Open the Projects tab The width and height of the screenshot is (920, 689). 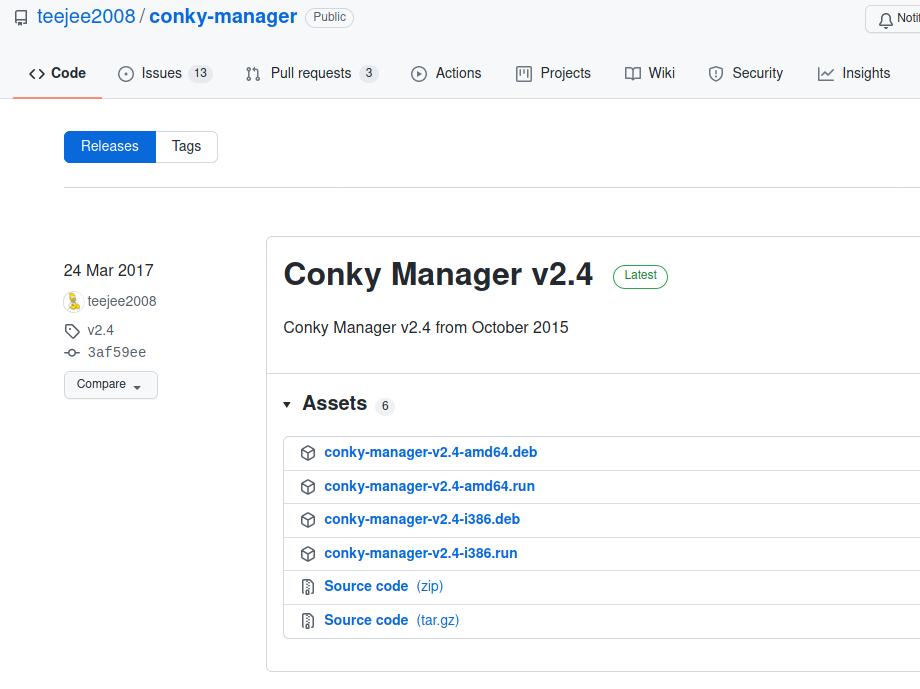pos(553,73)
